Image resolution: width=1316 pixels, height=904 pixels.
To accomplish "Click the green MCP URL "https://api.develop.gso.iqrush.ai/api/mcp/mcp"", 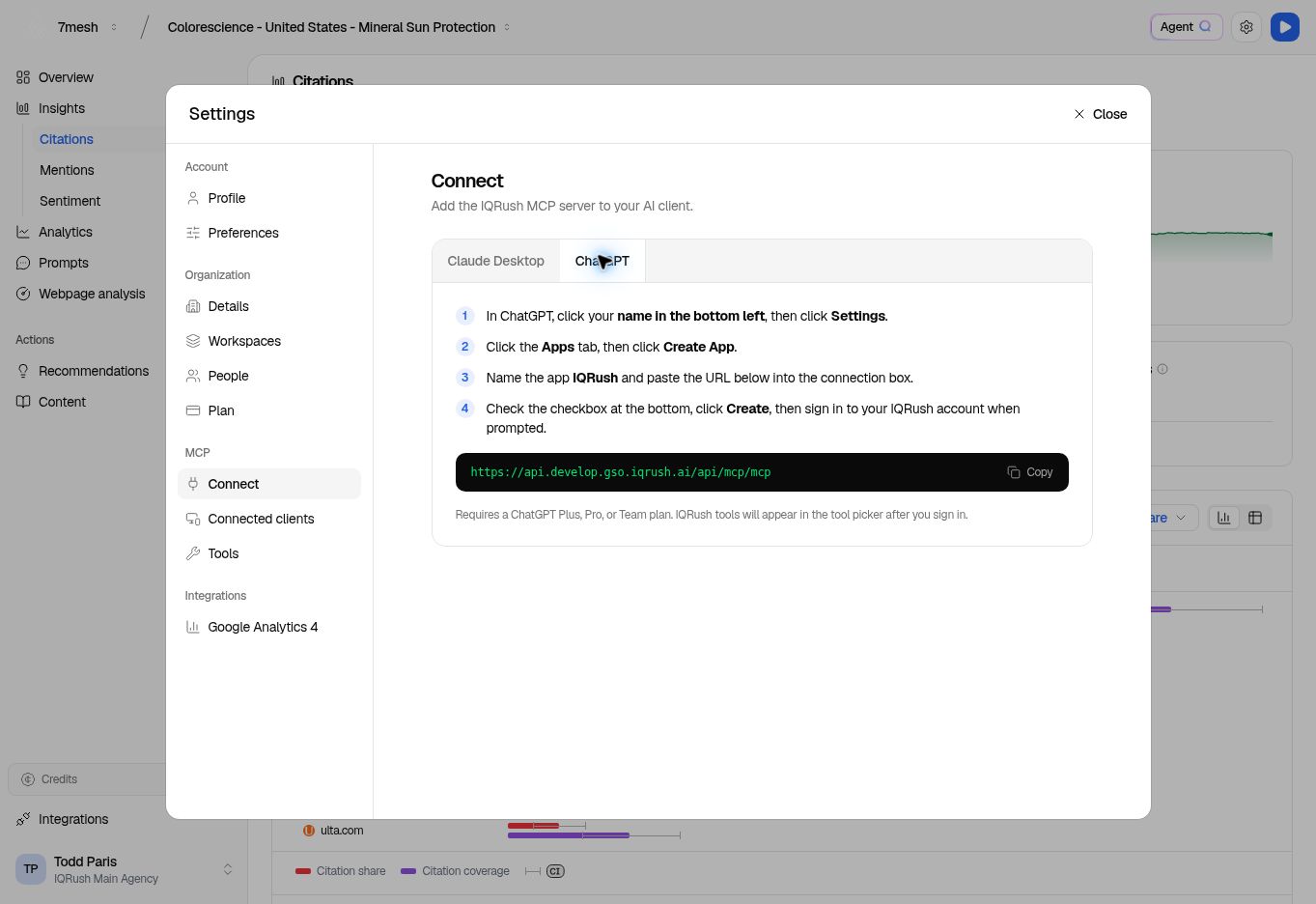I will (621, 472).
